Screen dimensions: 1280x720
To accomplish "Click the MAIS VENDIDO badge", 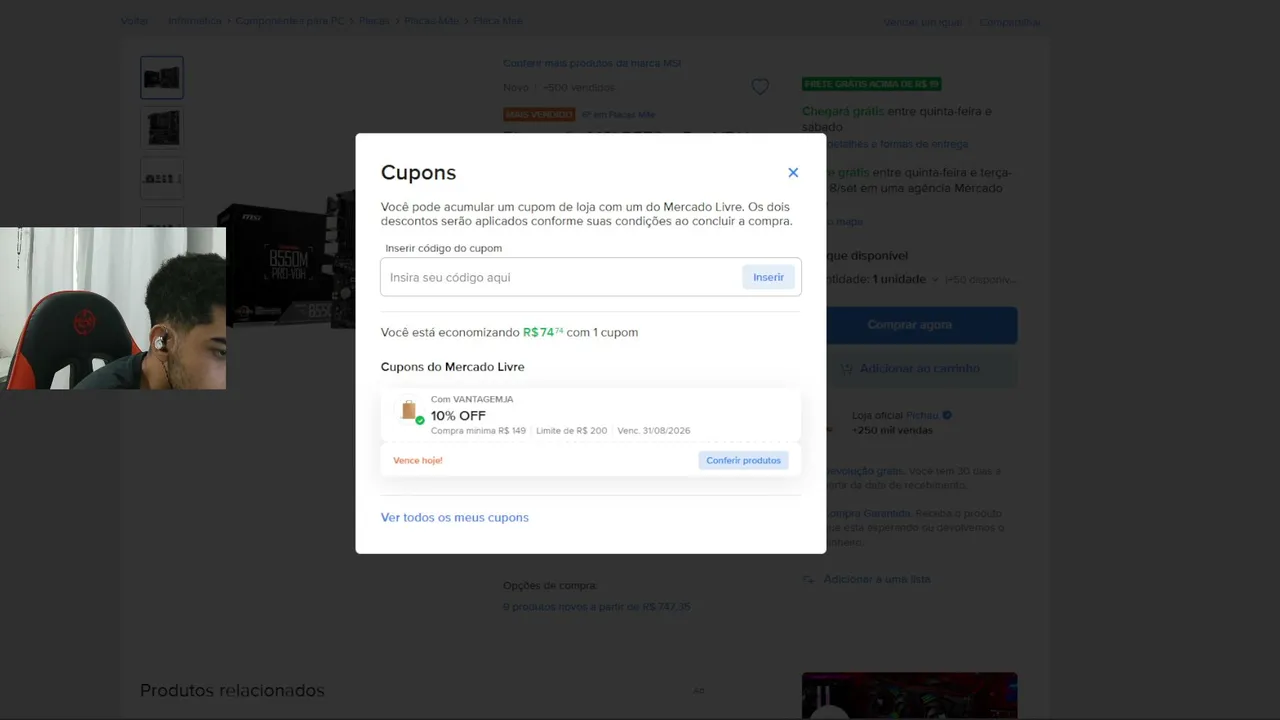I will pos(539,115).
